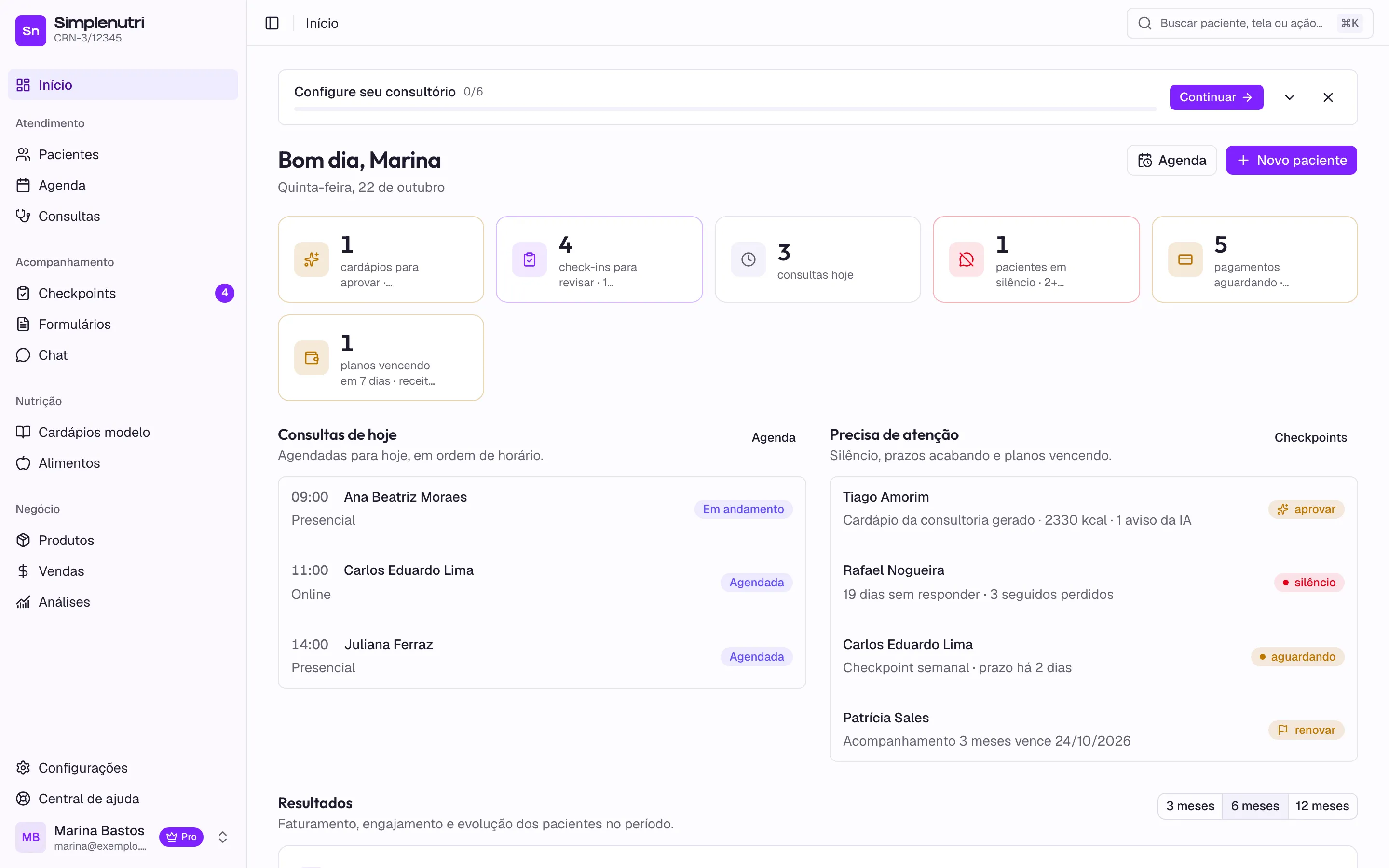The width and height of the screenshot is (1389, 868).
Task: Toggle the sidebar panel icon
Action: [x=272, y=23]
